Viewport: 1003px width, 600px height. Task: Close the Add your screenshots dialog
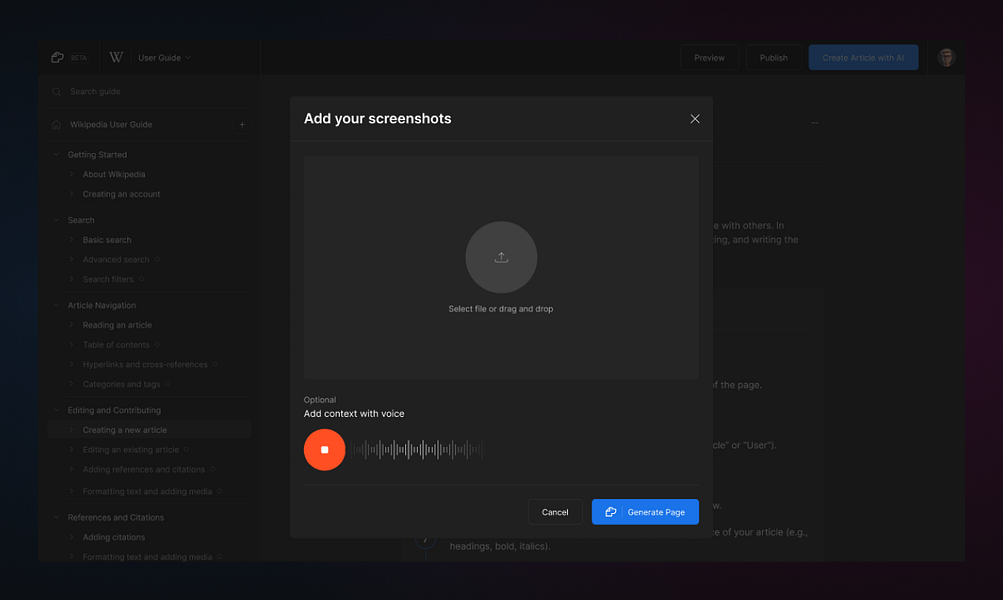point(695,119)
